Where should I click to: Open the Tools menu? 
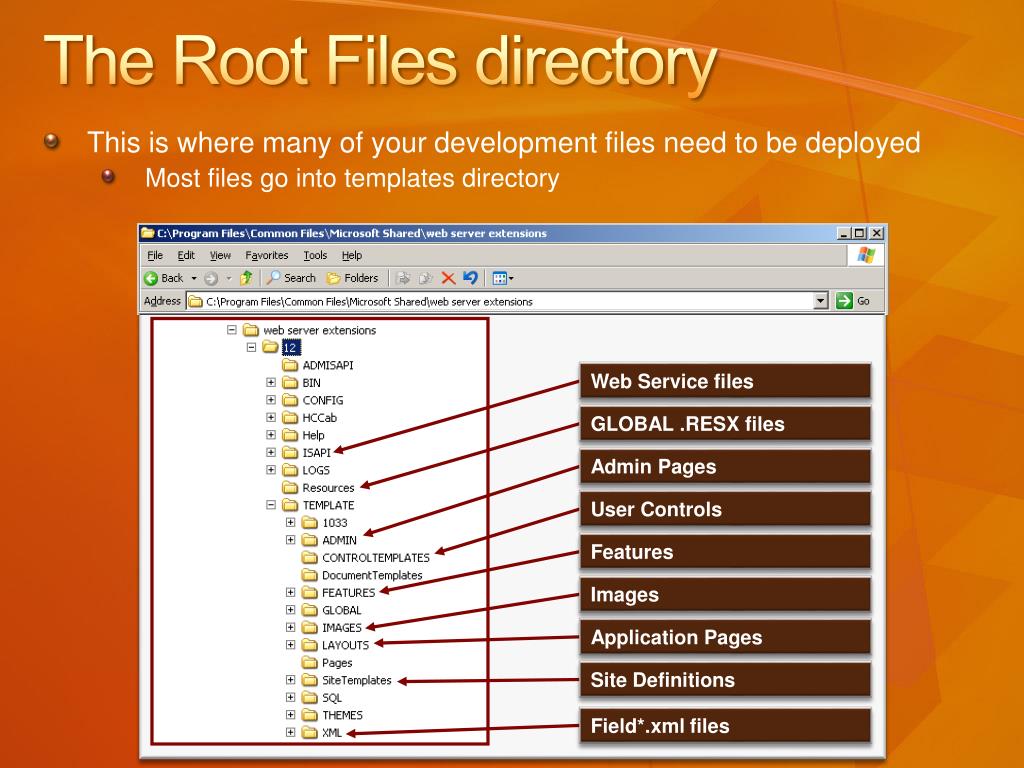click(315, 255)
